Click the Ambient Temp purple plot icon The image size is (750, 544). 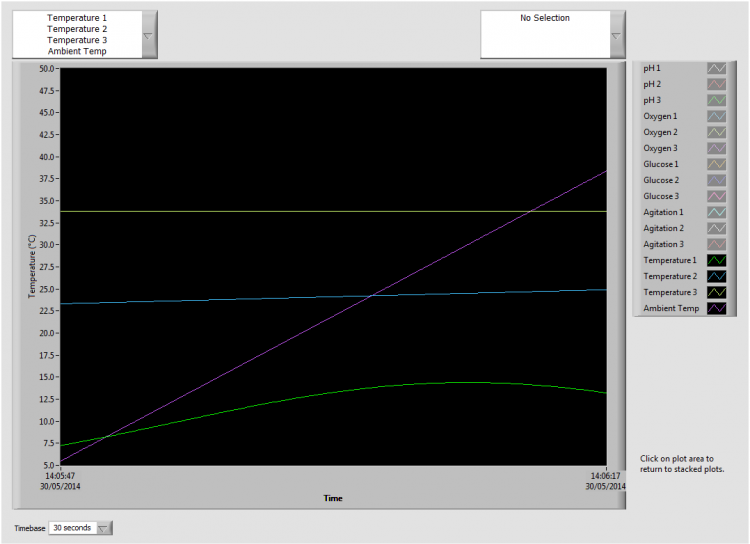tap(717, 309)
